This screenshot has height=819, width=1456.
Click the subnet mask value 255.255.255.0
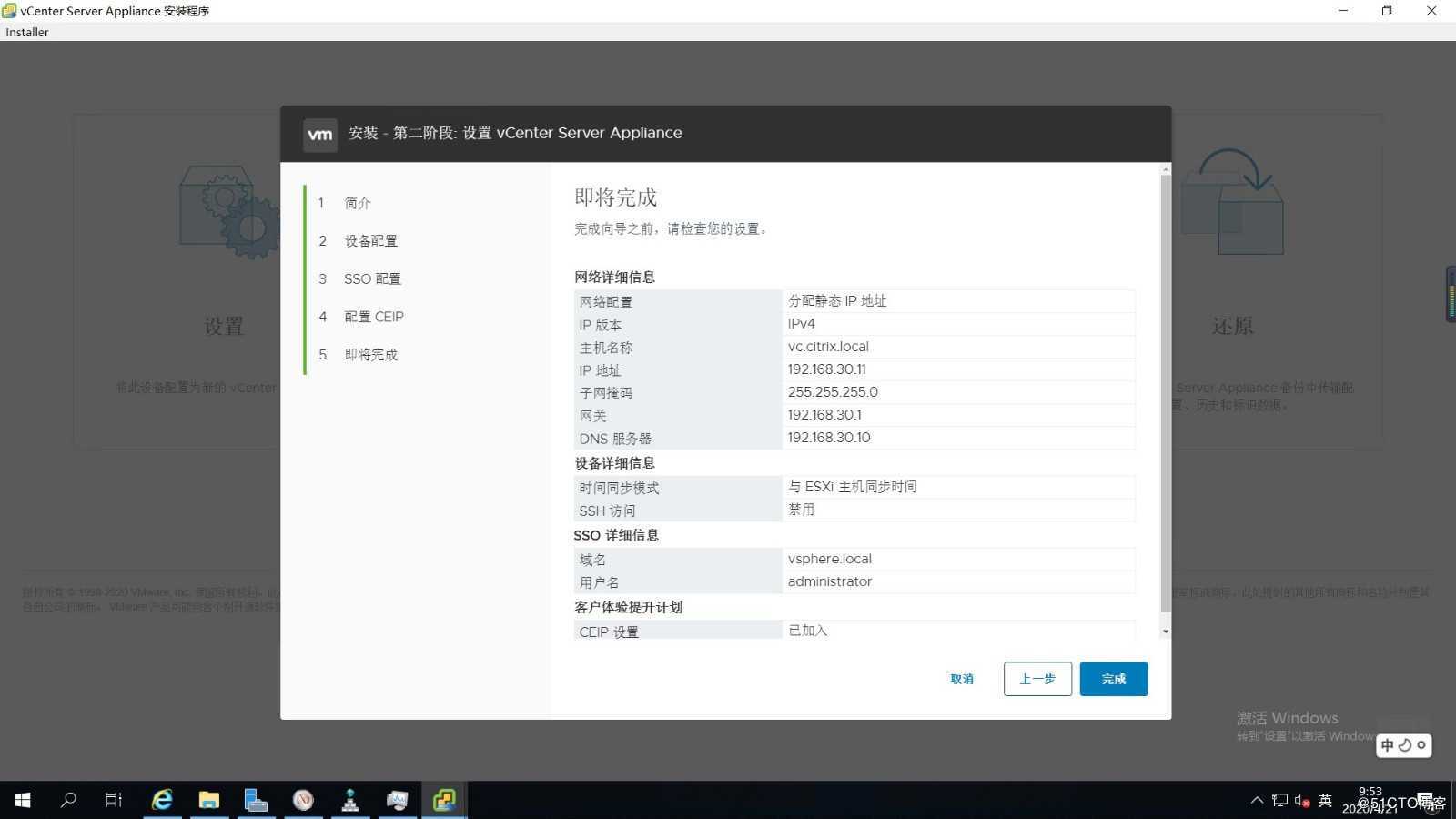click(833, 392)
